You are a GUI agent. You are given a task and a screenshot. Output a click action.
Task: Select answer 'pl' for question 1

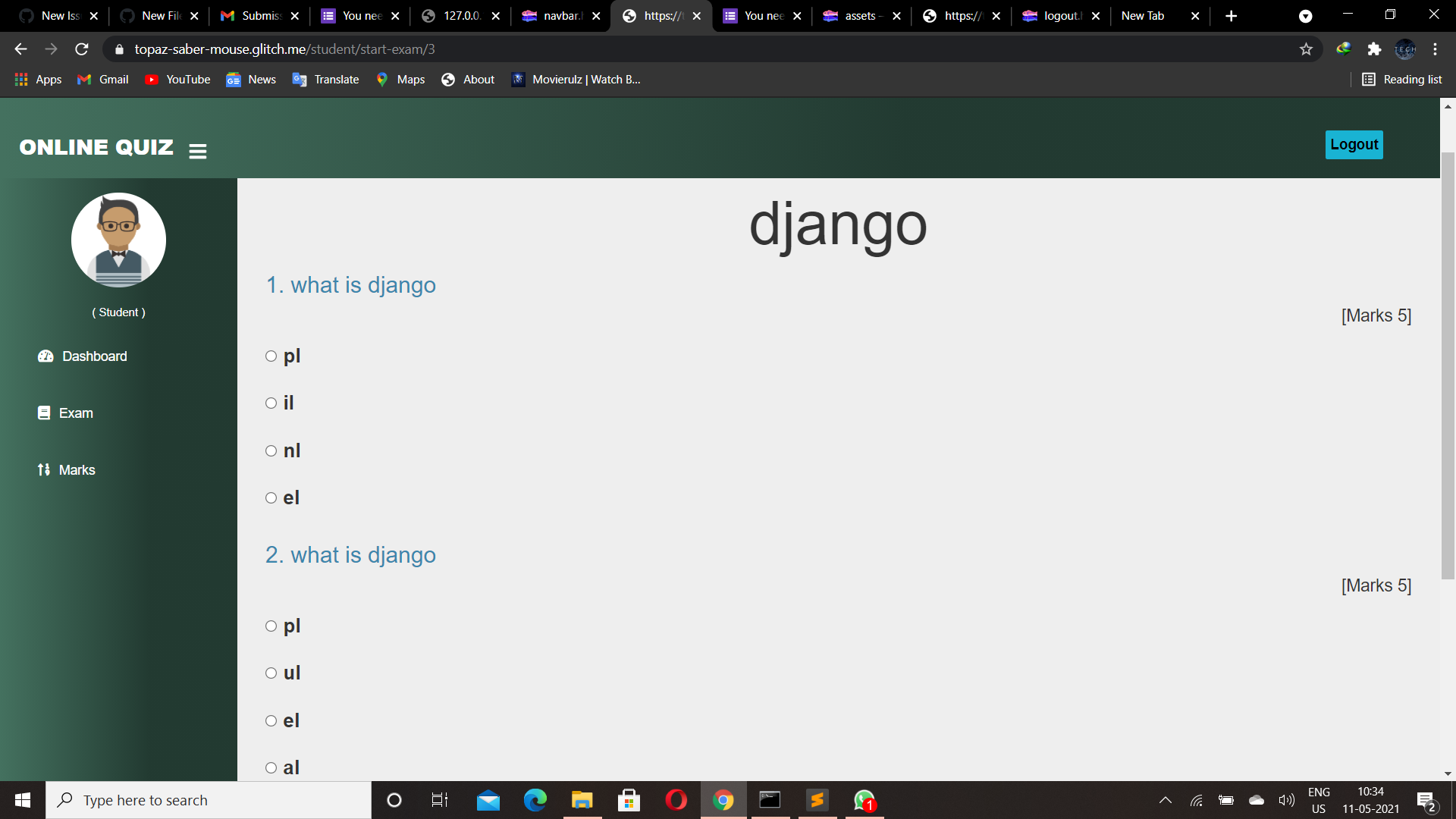(271, 356)
